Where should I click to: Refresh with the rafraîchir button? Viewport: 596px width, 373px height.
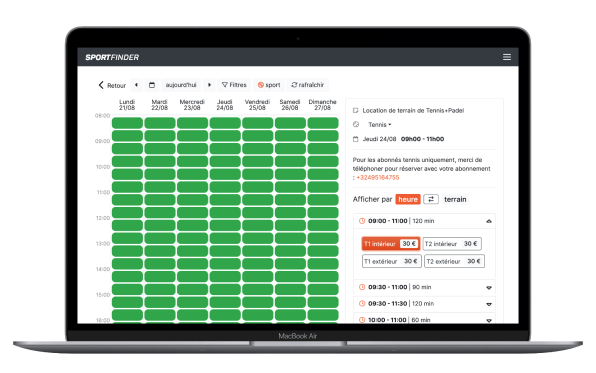click(x=308, y=85)
